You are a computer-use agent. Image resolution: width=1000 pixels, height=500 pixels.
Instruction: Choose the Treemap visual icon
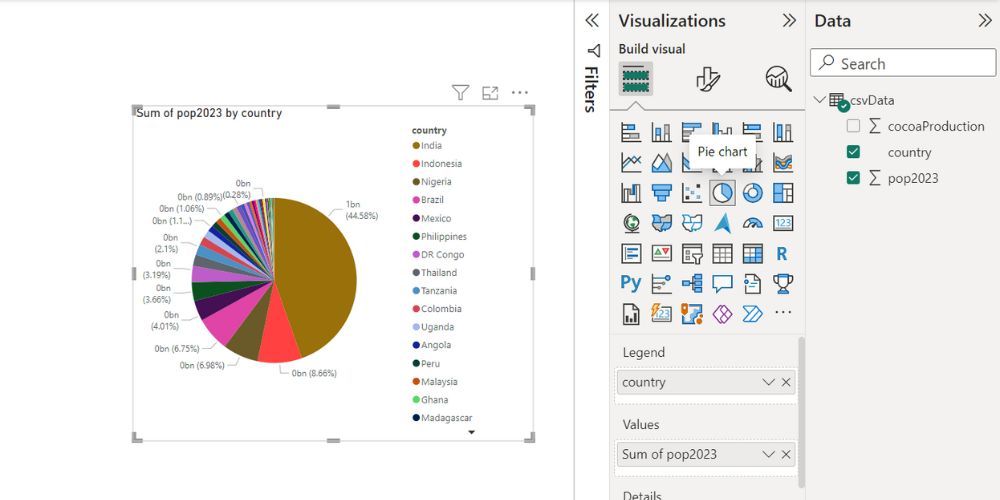(783, 193)
